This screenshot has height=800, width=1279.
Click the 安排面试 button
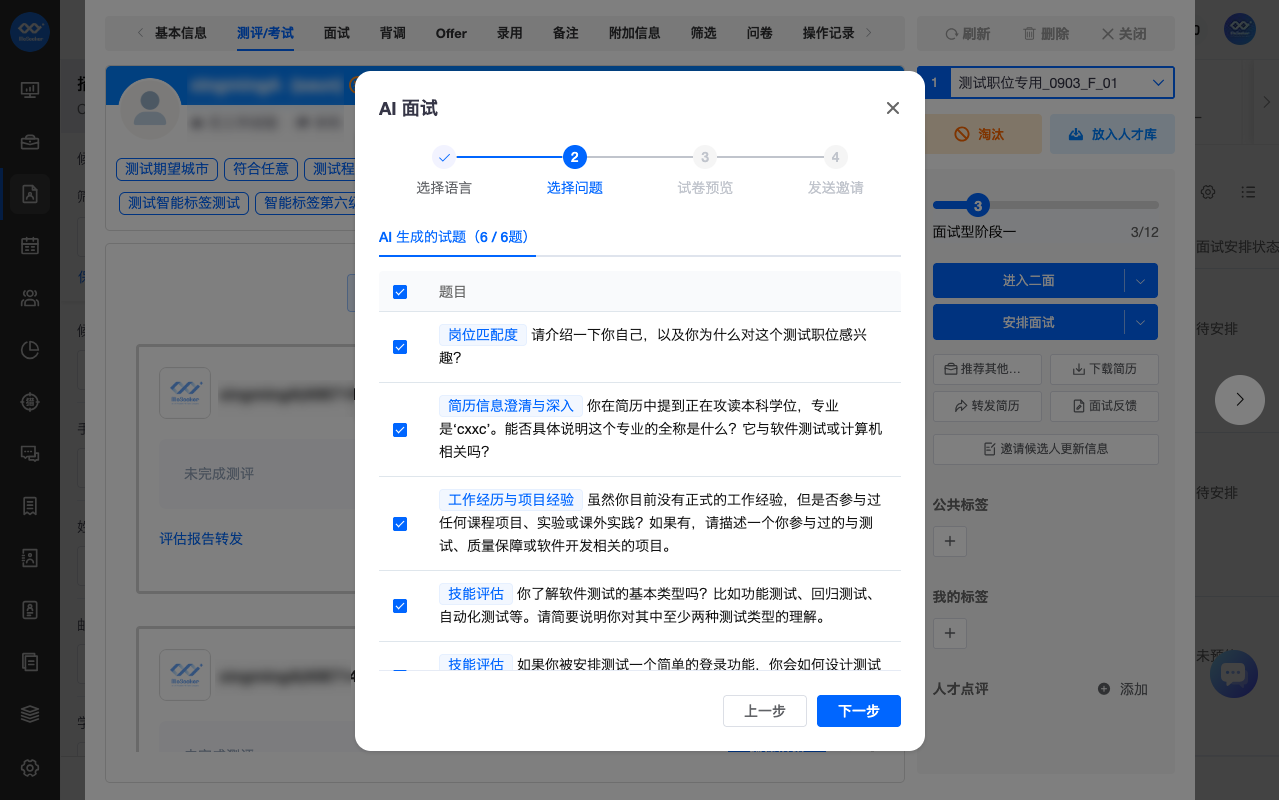pyautogui.click(x=1028, y=323)
